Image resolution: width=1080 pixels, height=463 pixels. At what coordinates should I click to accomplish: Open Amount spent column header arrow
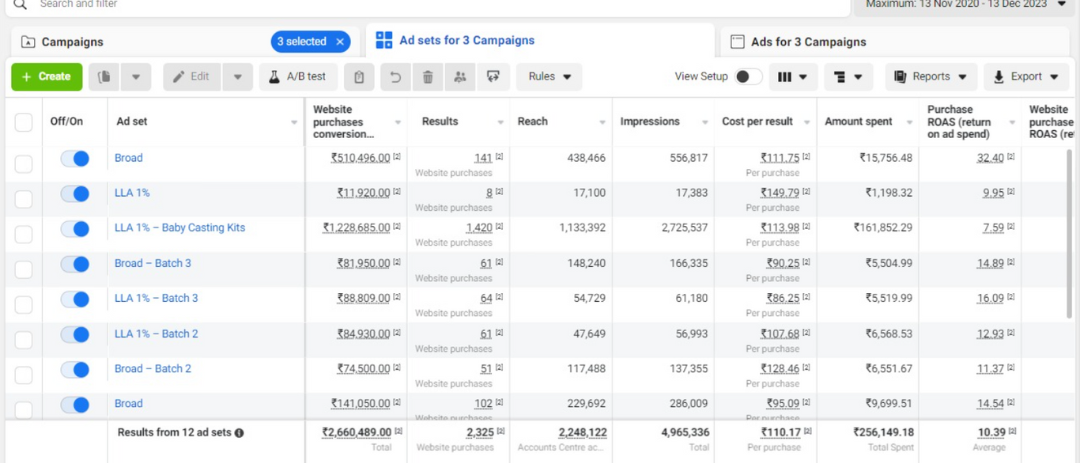(909, 122)
